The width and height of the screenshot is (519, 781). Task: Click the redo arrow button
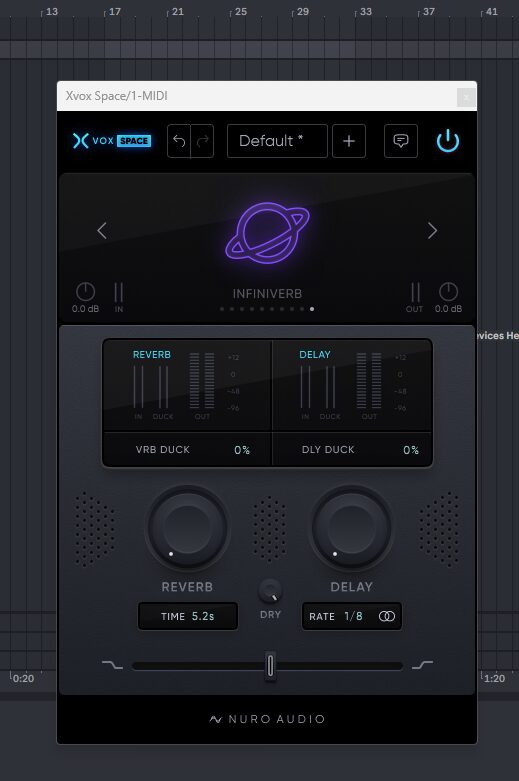[x=202, y=141]
